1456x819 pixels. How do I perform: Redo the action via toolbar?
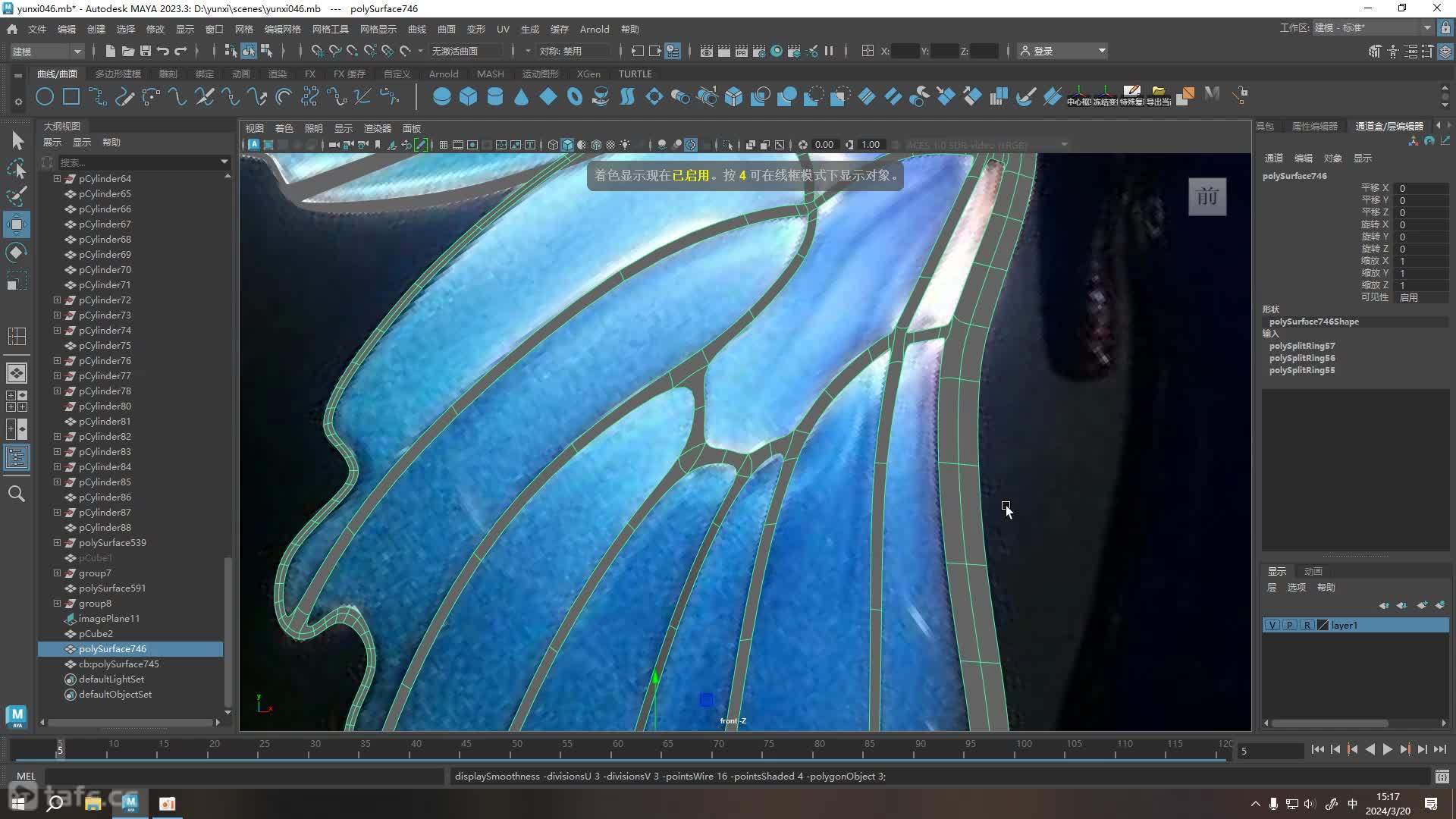180,51
